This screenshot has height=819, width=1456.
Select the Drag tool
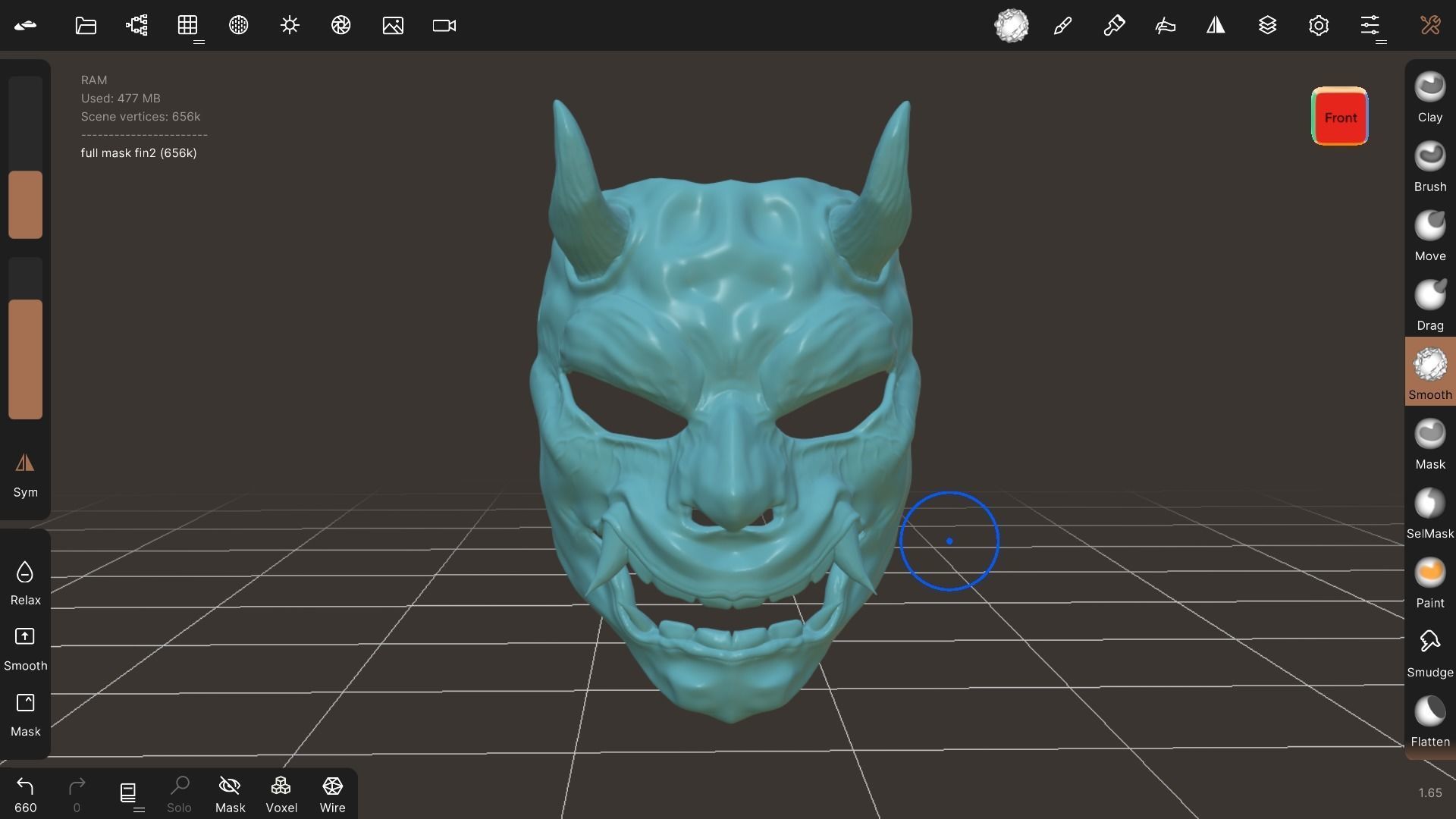(x=1430, y=306)
